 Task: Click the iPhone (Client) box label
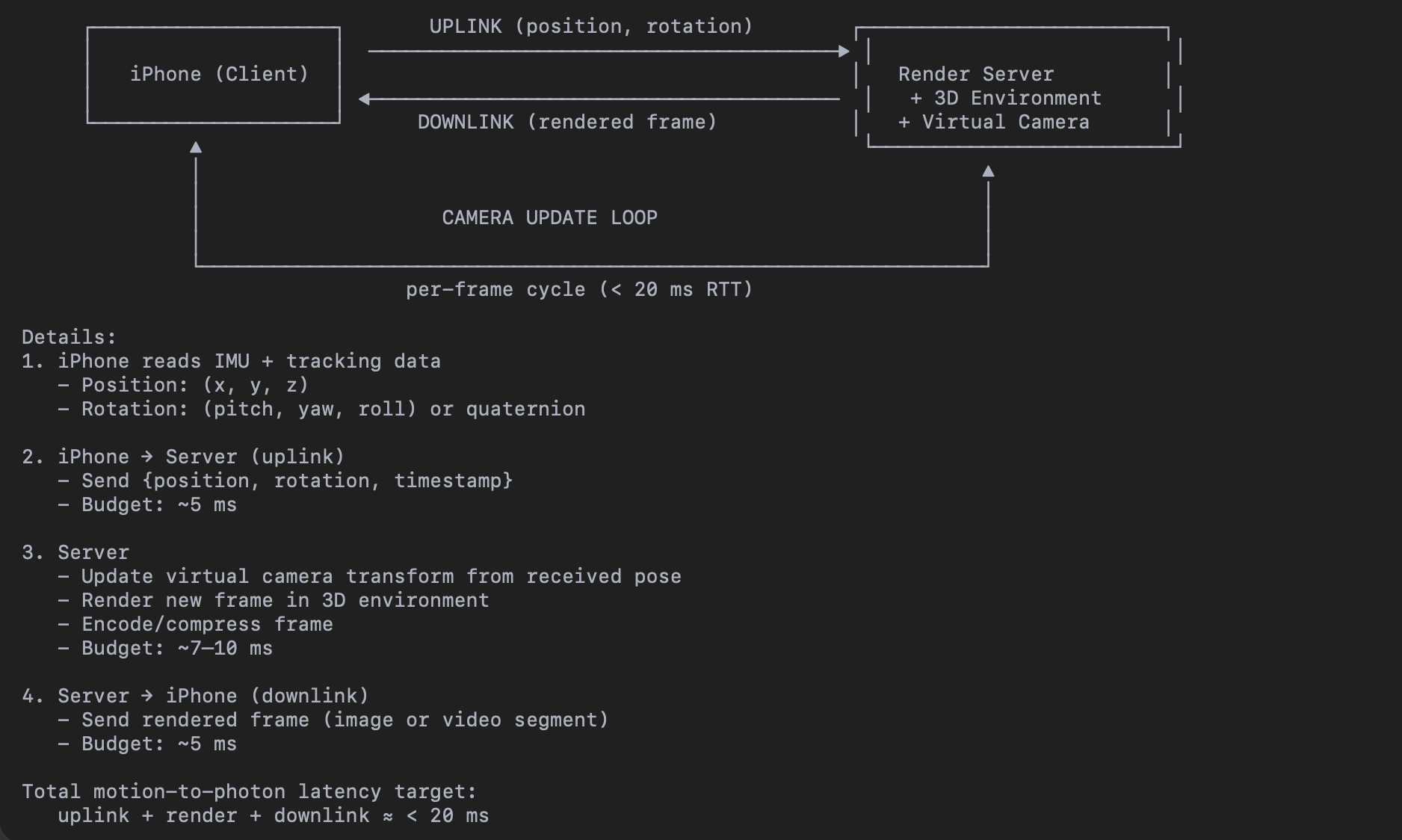pyautogui.click(x=219, y=74)
